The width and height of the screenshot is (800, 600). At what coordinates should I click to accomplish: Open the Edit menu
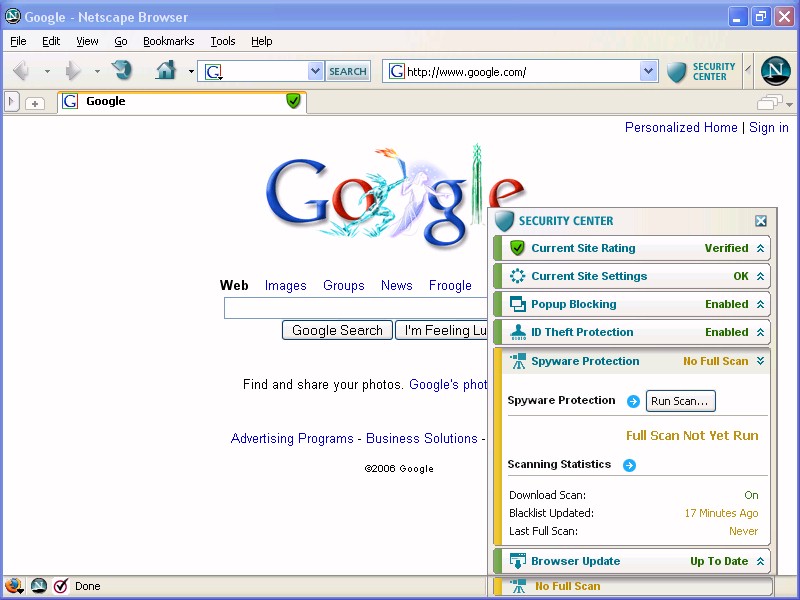[51, 41]
